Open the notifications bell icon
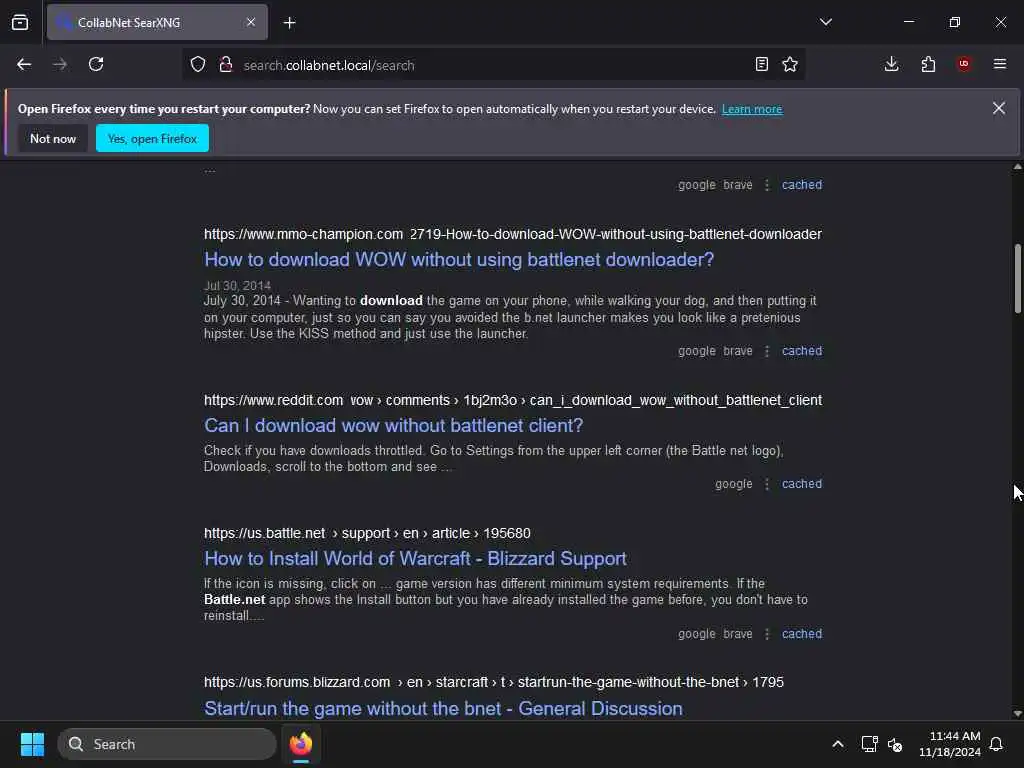Screen dimensions: 1024x768 (x=997, y=744)
